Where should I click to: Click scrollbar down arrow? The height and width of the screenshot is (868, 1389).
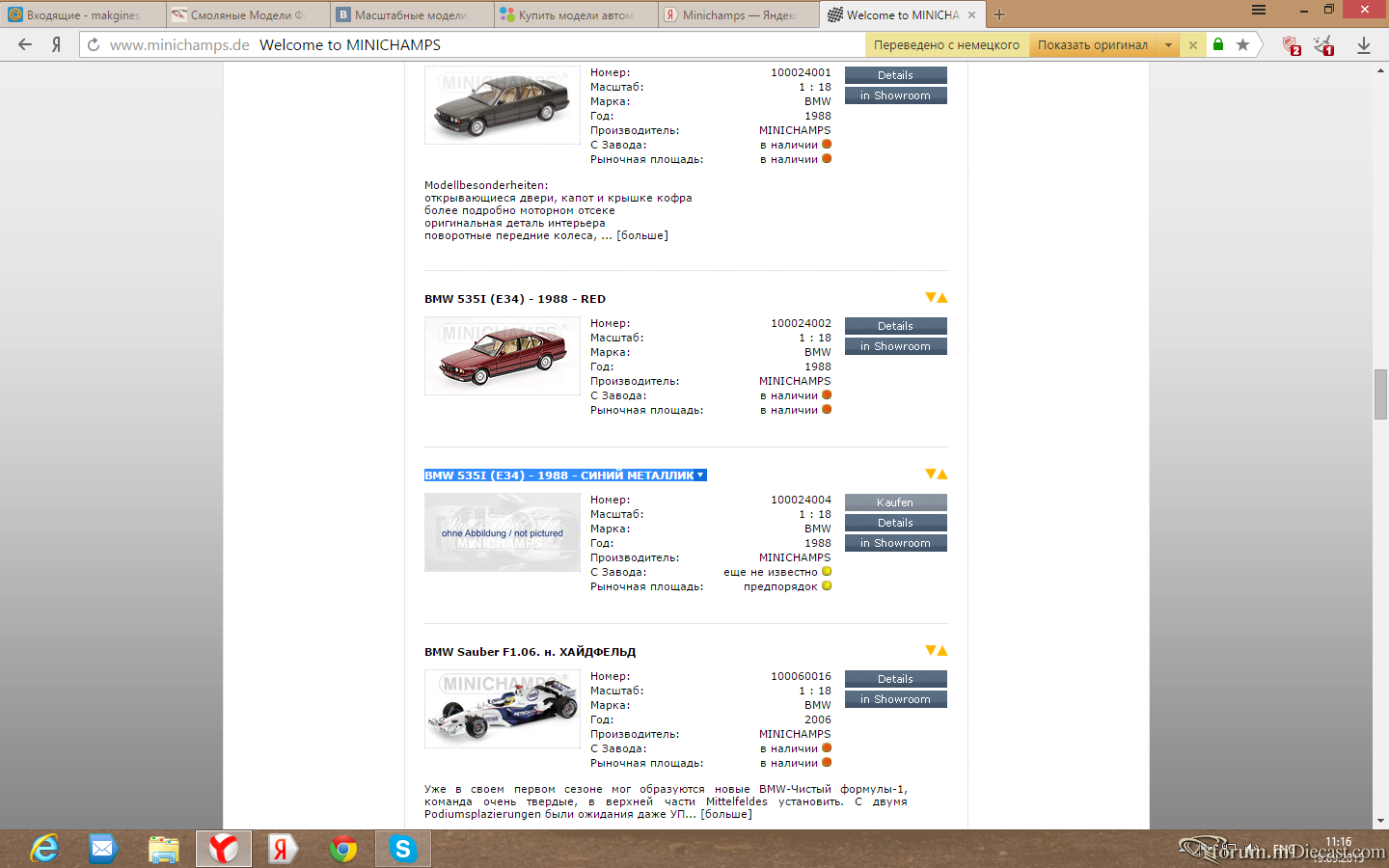(1380, 821)
